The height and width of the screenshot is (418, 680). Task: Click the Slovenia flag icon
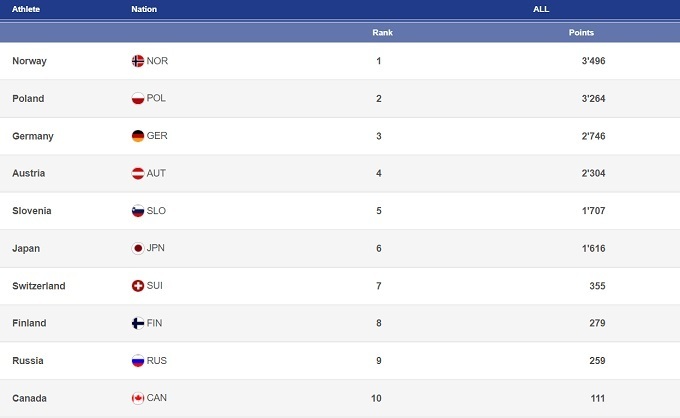tap(138, 211)
